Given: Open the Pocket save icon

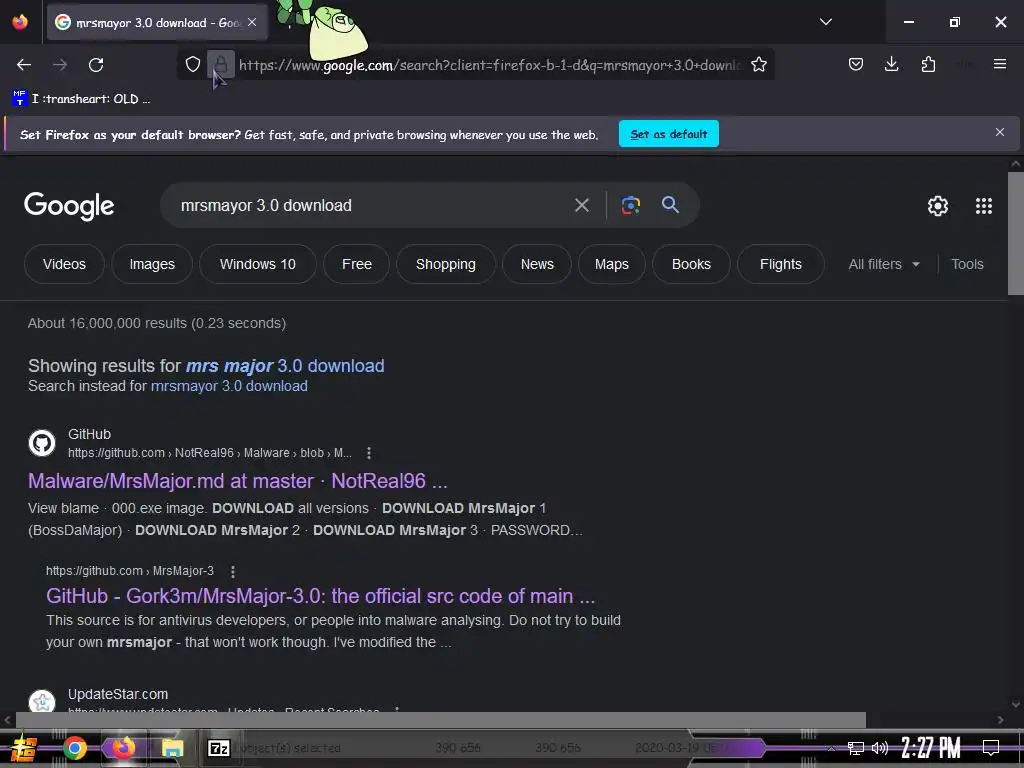Looking at the screenshot, I should pyautogui.click(x=856, y=64).
